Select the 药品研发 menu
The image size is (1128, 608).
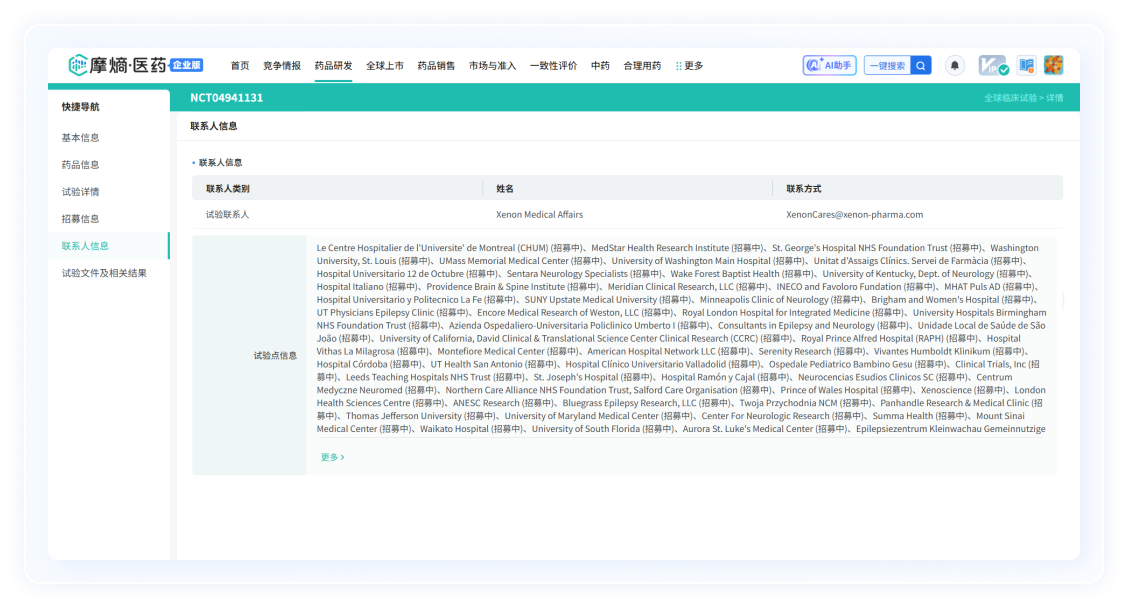333,65
